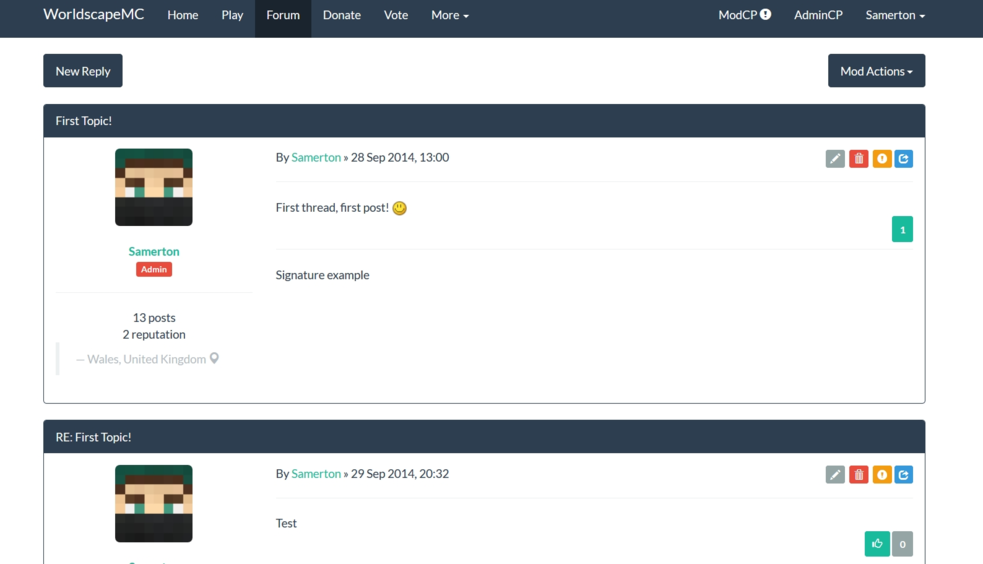Report the 'Test' reply with orange icon

pyautogui.click(x=881, y=475)
